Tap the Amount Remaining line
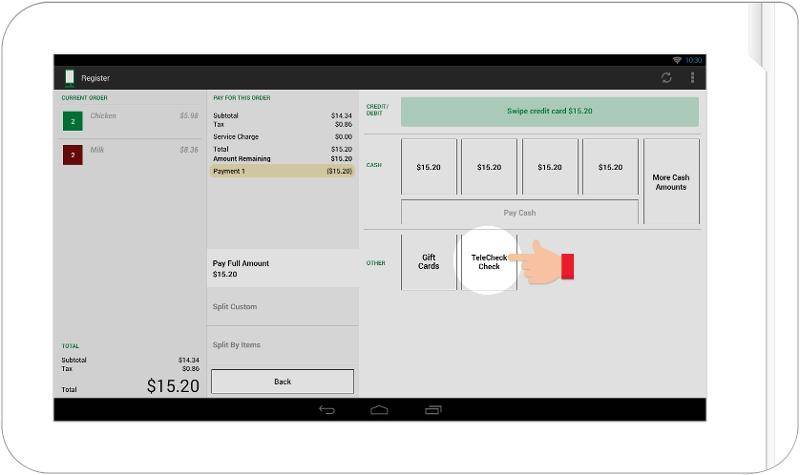This screenshot has height=475, width=800. 282,159
